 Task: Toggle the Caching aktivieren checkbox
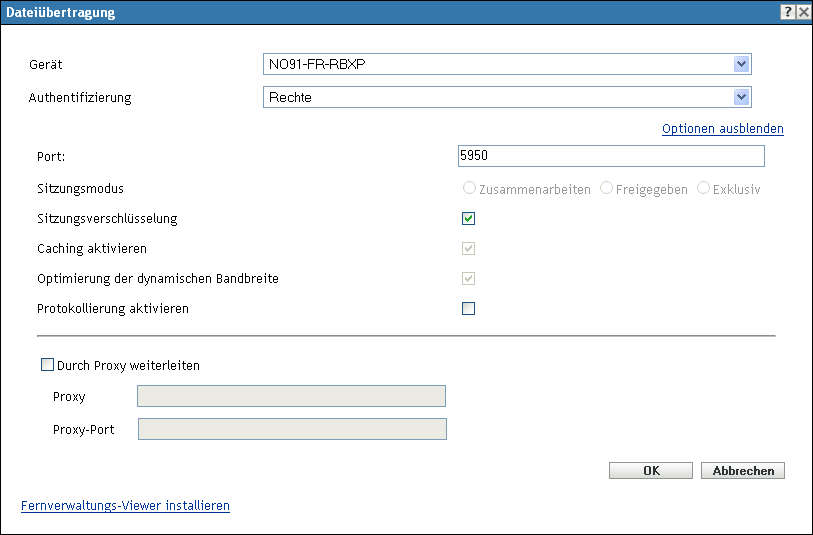coord(468,248)
